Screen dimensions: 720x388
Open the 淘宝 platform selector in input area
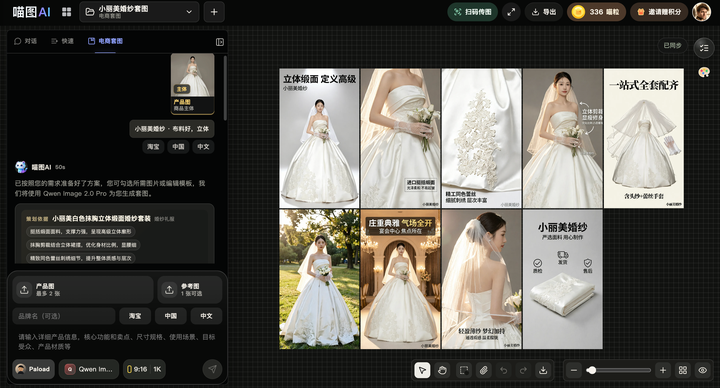135,316
